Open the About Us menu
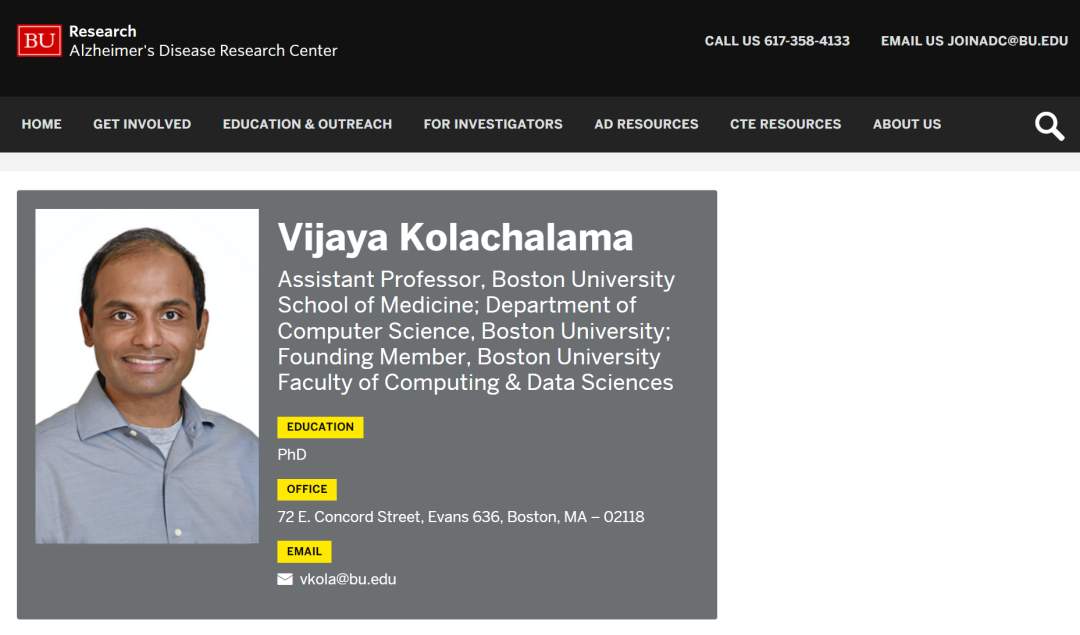The image size is (1080, 635). tap(907, 124)
